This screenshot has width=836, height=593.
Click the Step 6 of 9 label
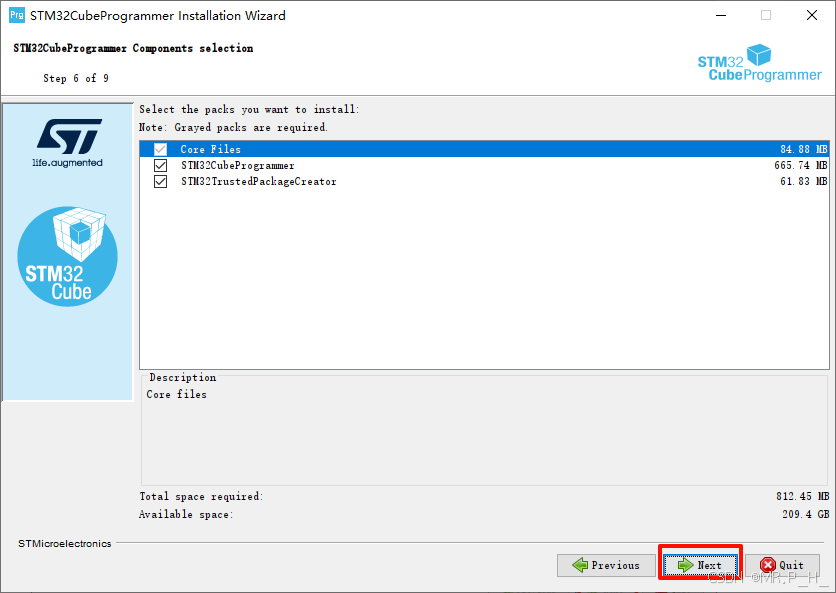76,78
